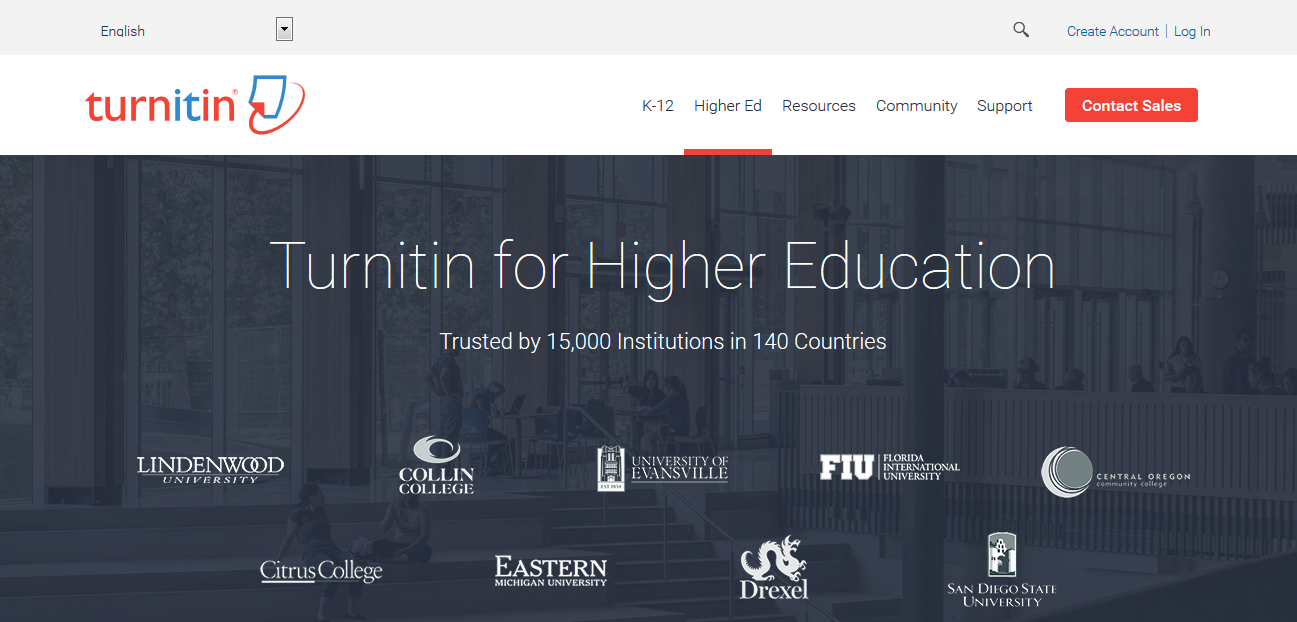Expand the language dropdown arrow
The width and height of the screenshot is (1297, 622).
click(284, 30)
